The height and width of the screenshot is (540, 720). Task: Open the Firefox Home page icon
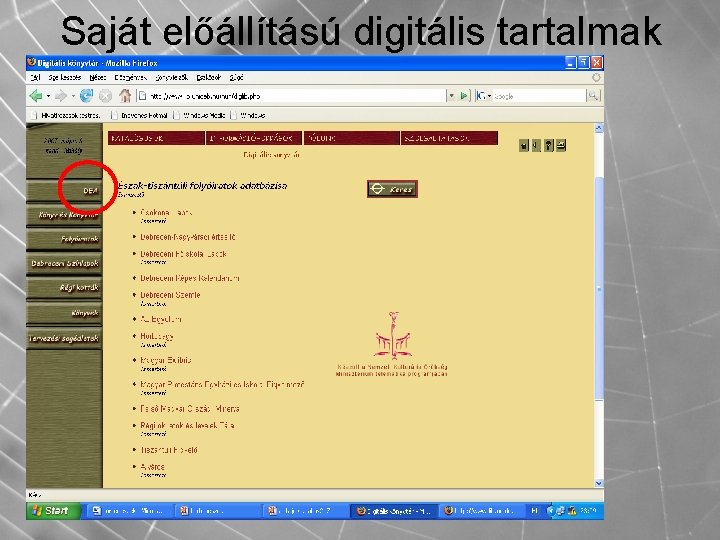click(x=125, y=96)
